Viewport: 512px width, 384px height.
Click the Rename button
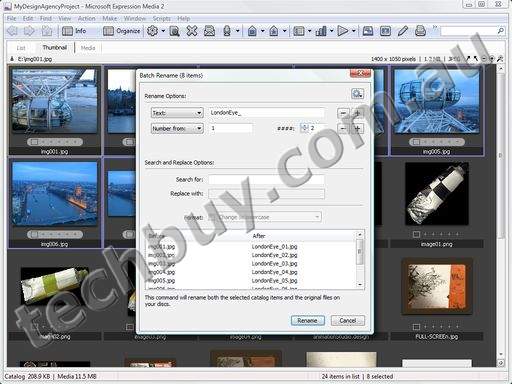[307, 321]
